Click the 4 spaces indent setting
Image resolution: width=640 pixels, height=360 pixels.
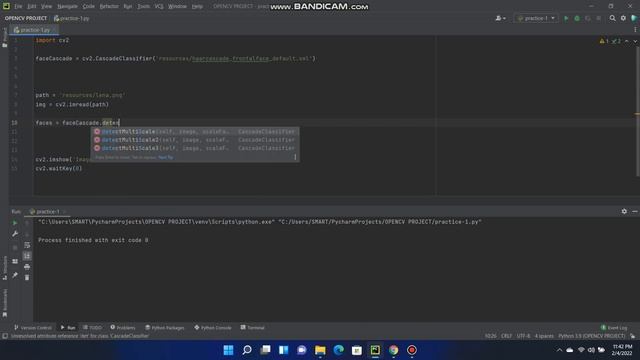point(544,336)
